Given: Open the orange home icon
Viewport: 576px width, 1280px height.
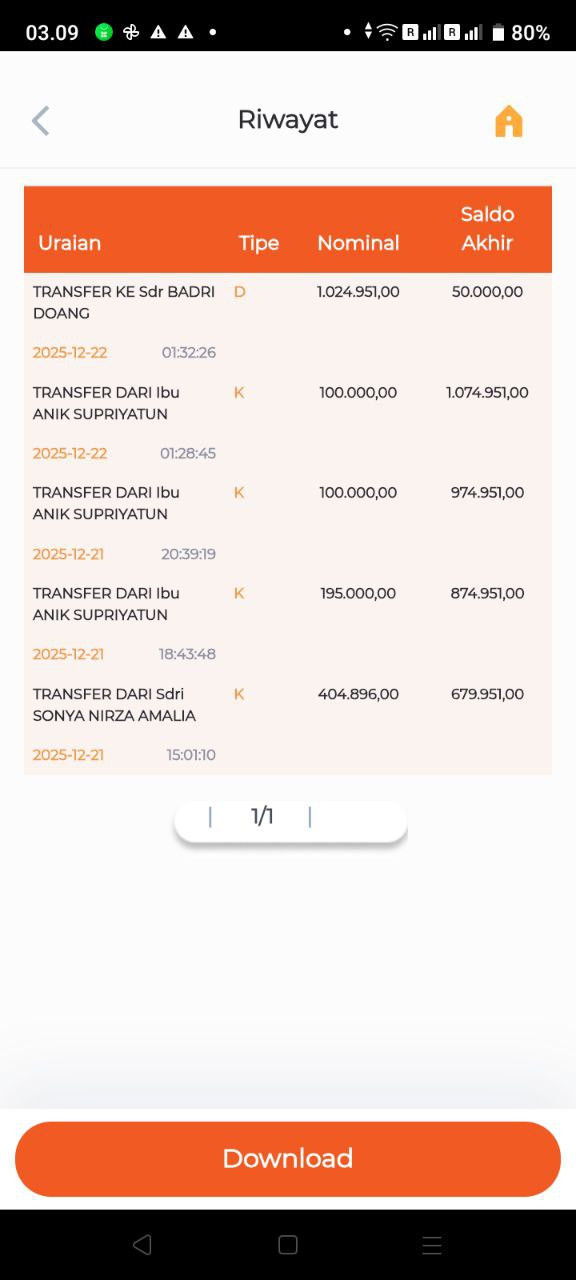Looking at the screenshot, I should pos(509,121).
